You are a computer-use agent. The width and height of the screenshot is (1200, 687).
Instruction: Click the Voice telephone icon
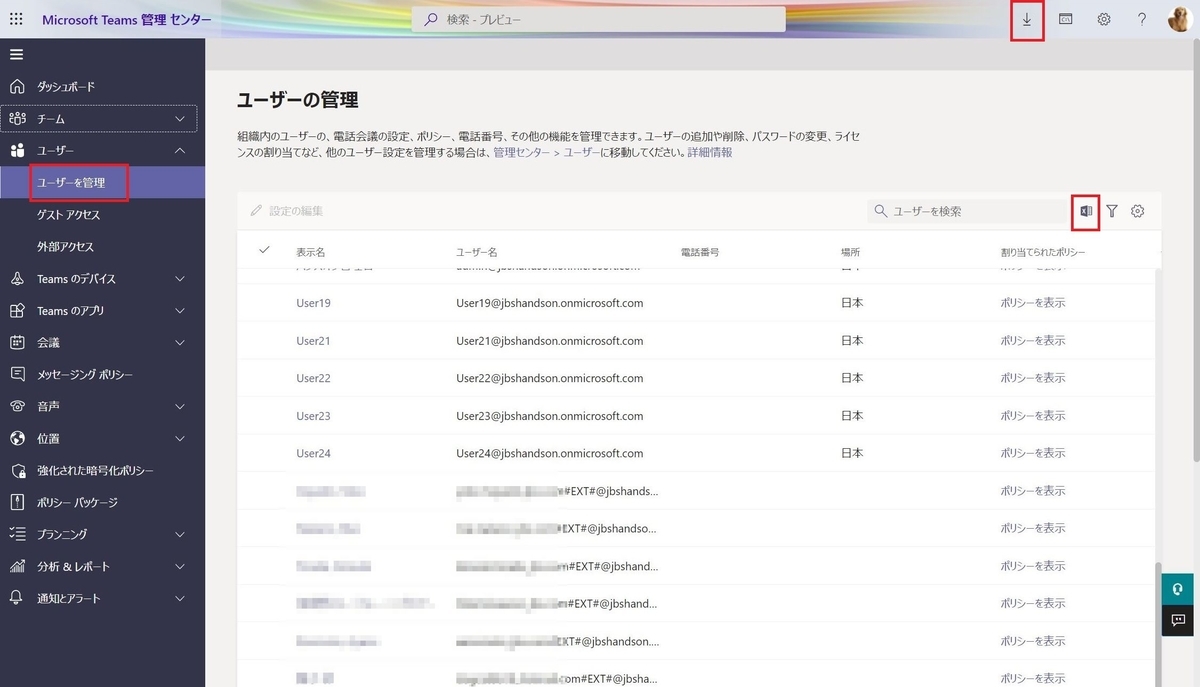point(17,406)
